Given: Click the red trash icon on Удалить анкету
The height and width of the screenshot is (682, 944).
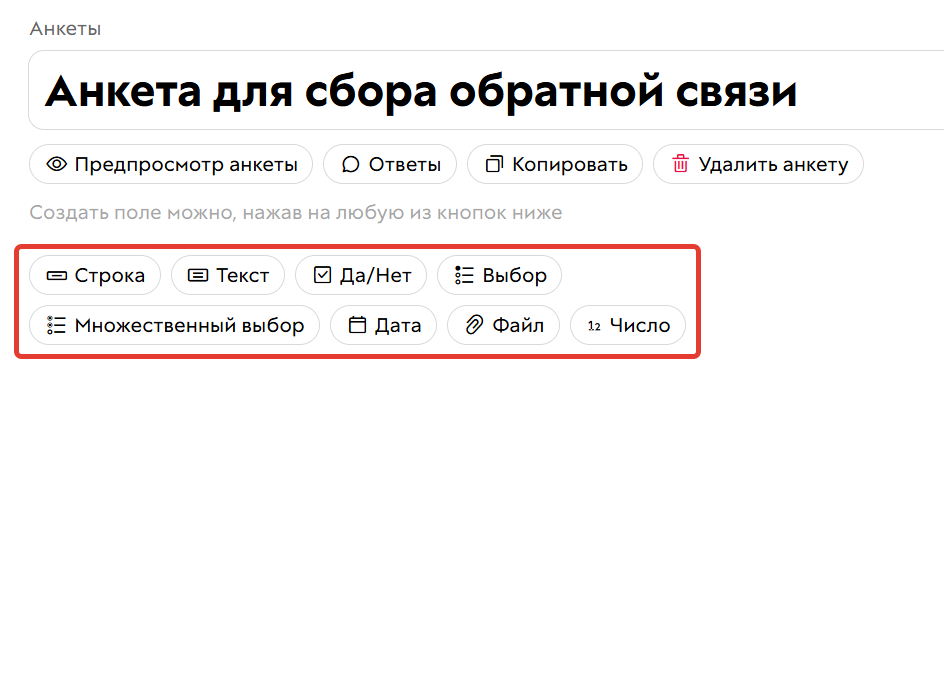Looking at the screenshot, I should tap(682, 164).
